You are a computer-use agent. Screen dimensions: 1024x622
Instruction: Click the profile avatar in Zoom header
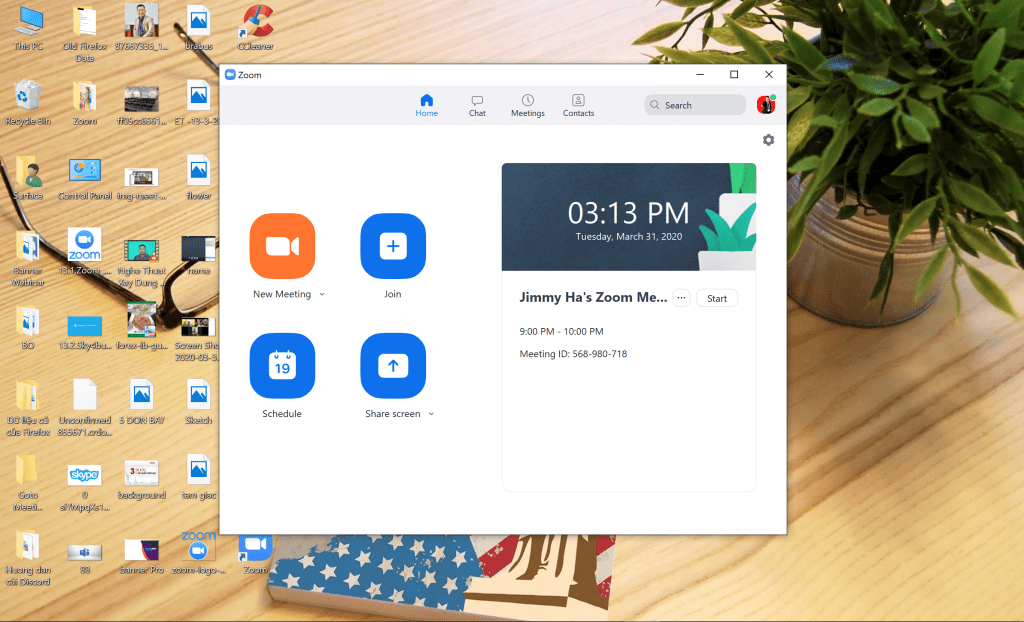(x=765, y=105)
